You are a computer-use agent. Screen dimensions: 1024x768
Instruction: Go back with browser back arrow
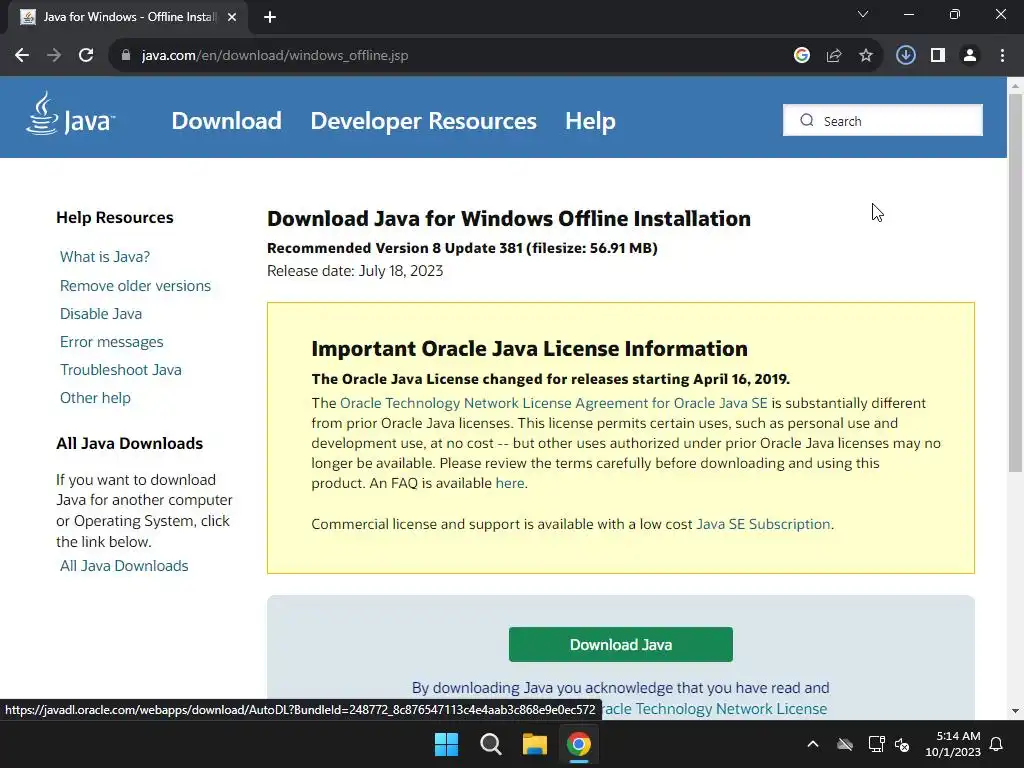pos(22,56)
